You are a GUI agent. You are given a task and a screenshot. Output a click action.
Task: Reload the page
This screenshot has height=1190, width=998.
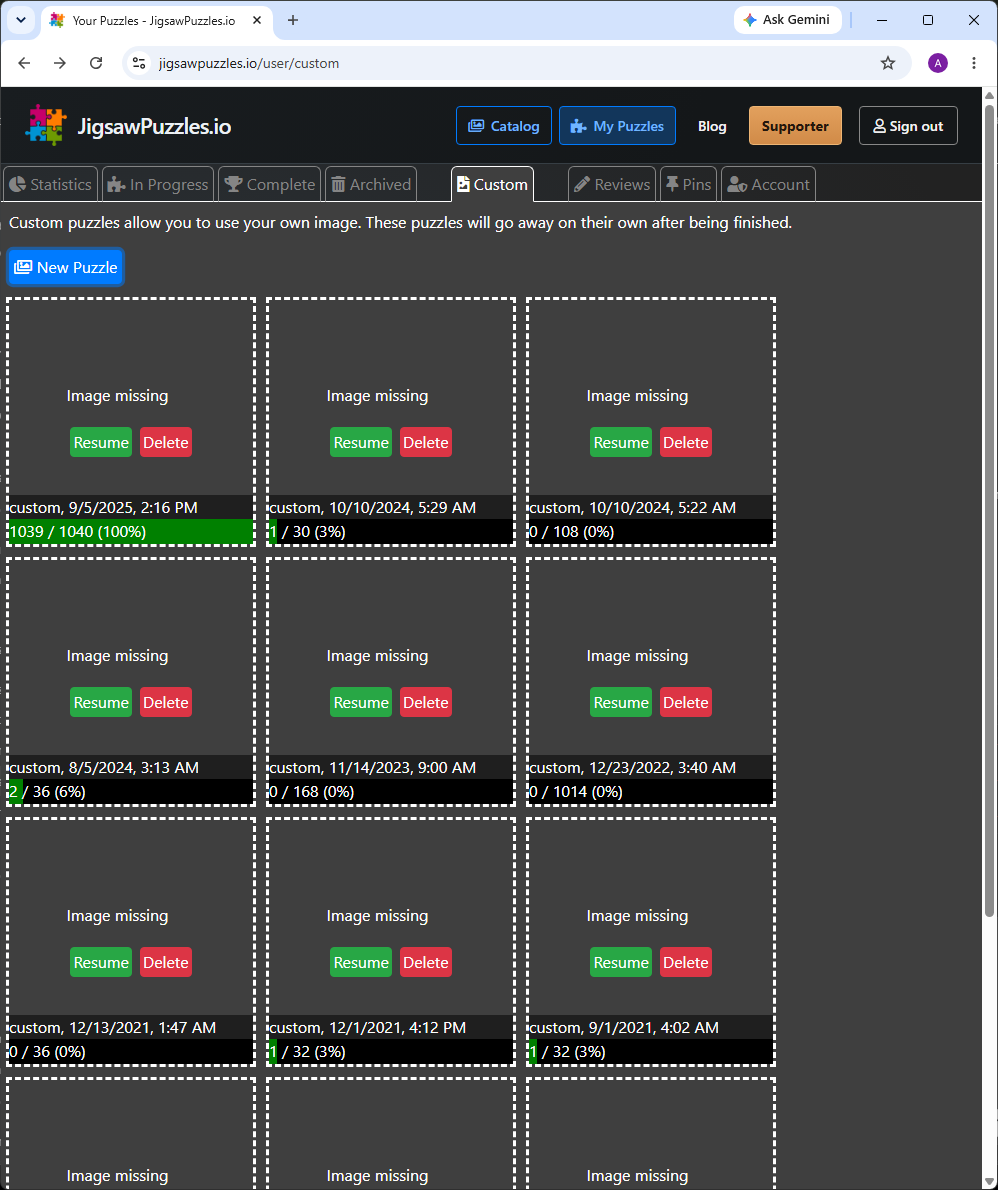[96, 63]
